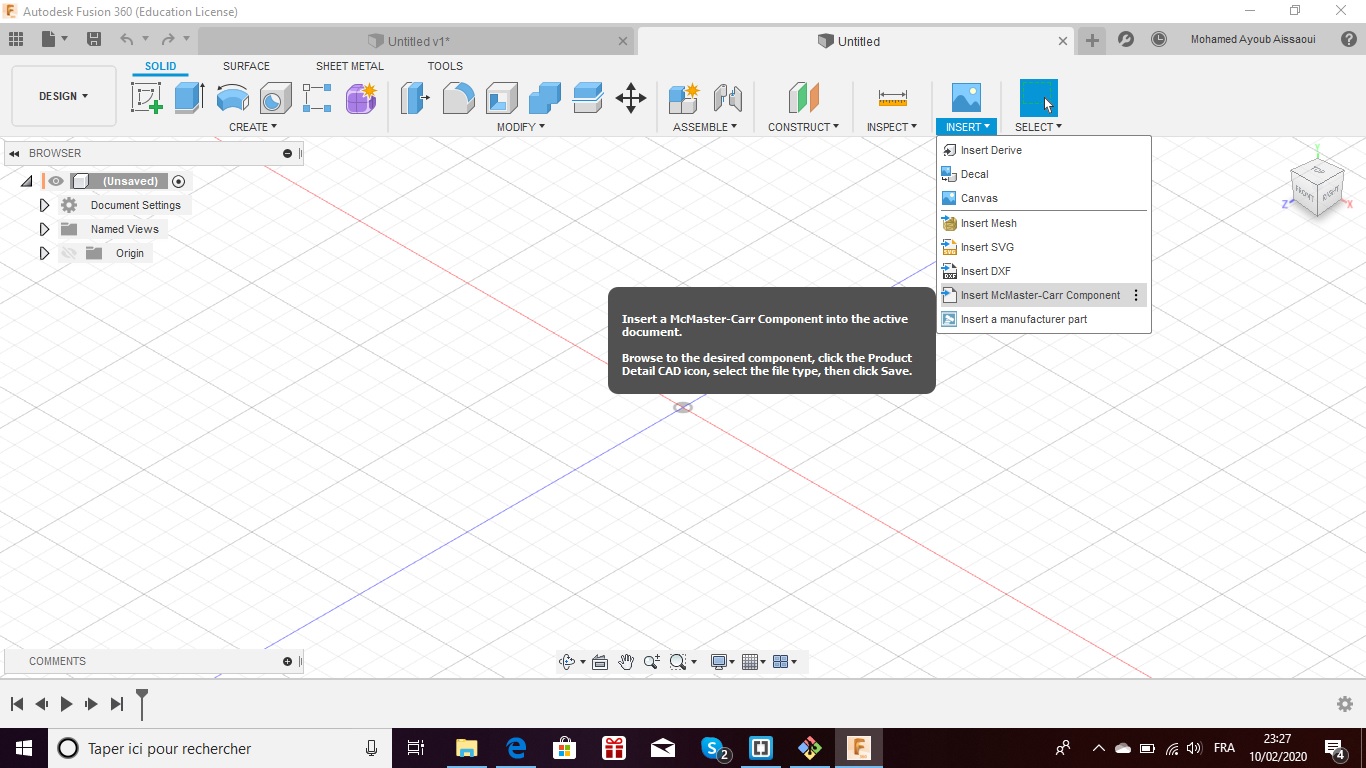The width and height of the screenshot is (1366, 768).
Task: Select the Revolve tool
Action: 233,98
